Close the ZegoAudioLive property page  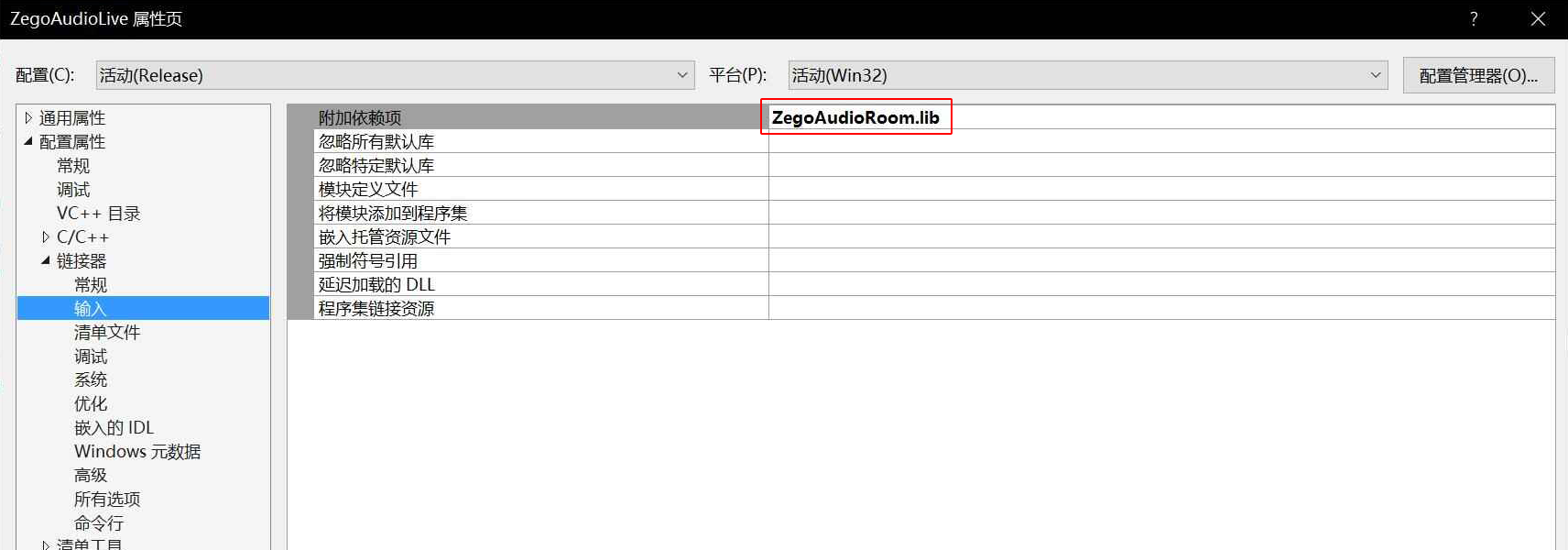1538,19
